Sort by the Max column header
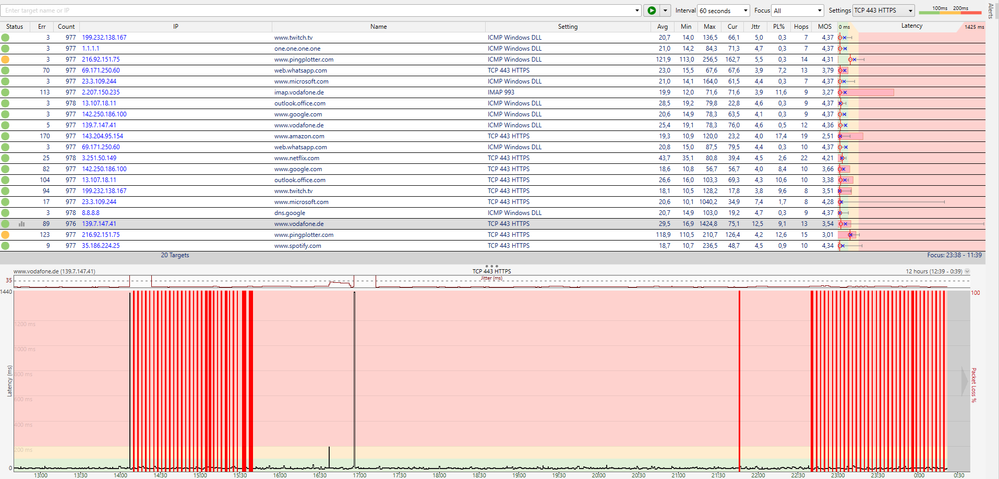This screenshot has width=999, height=479. 709,27
